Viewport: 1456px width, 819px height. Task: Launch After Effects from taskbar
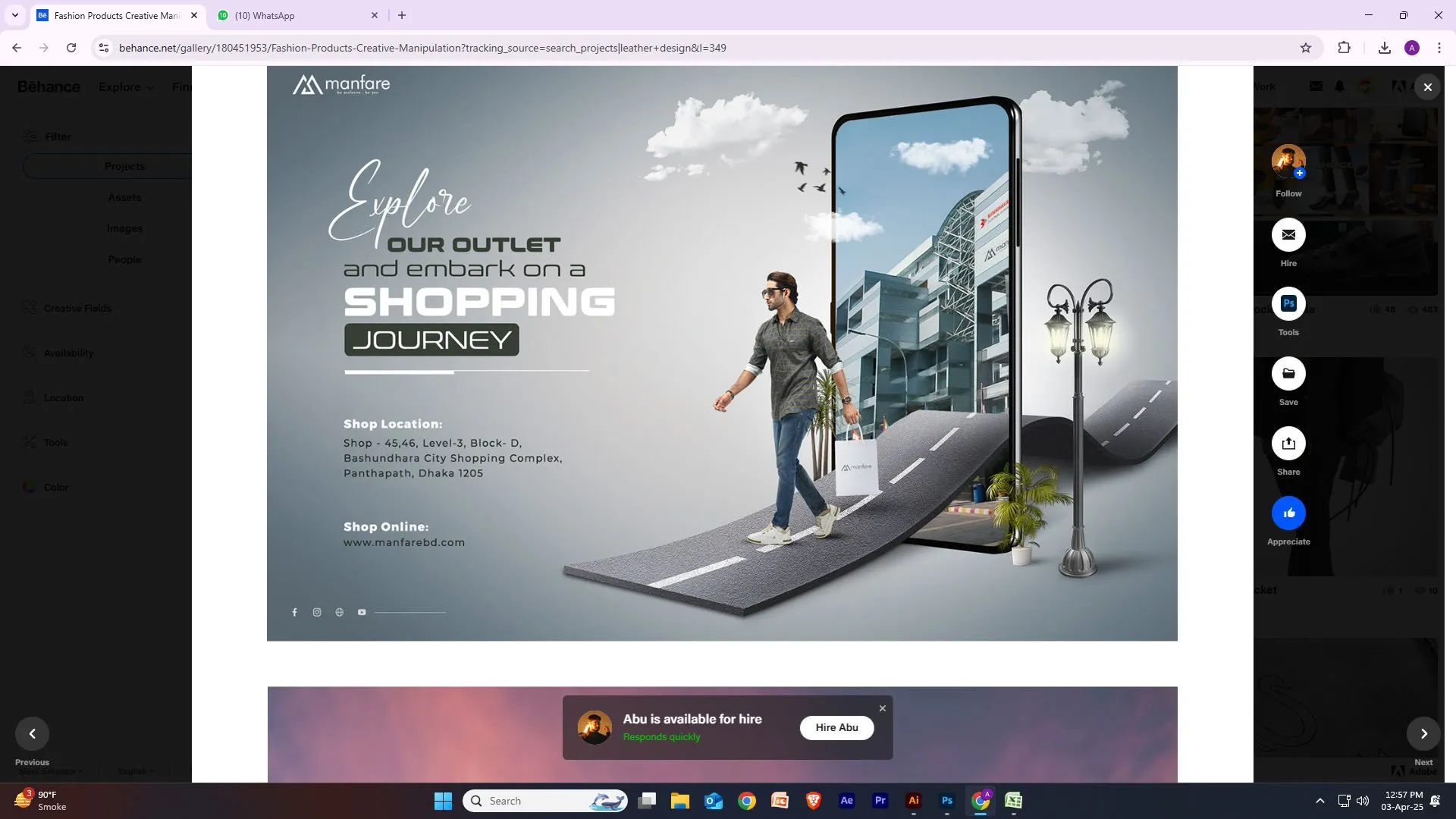847,801
